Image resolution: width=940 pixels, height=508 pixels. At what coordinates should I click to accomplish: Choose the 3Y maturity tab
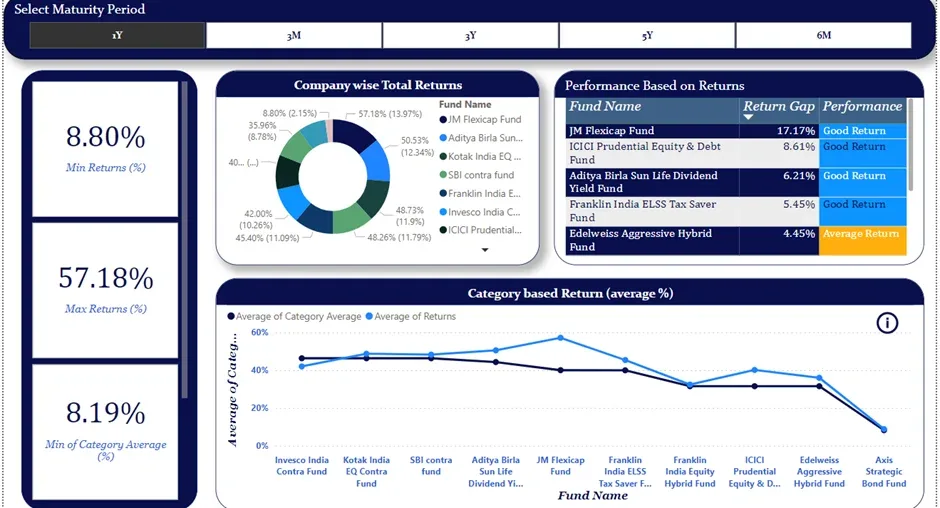(470, 35)
